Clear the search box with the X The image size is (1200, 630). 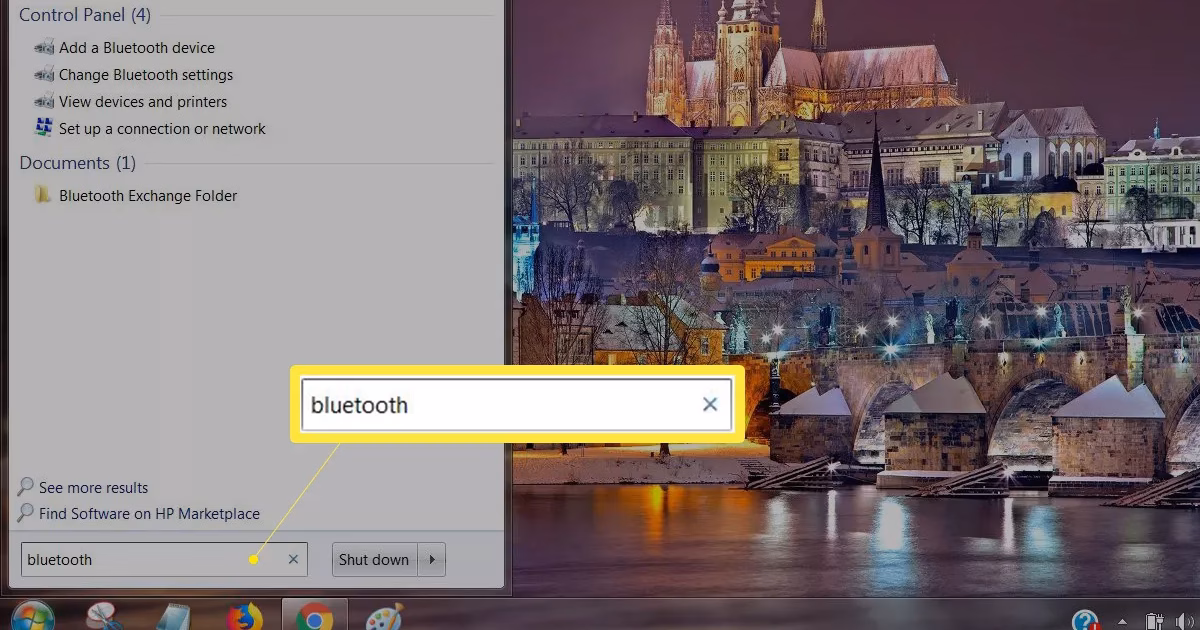coord(293,559)
